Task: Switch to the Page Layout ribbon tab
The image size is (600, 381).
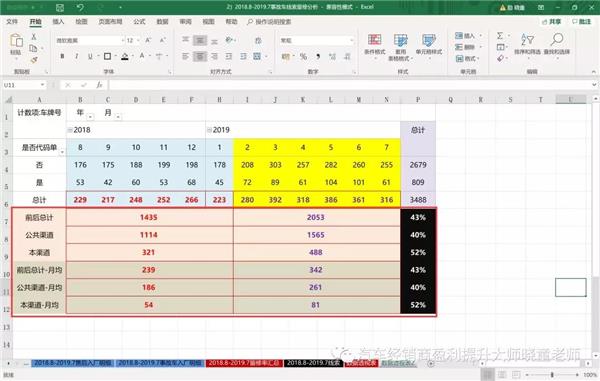Action: tap(110, 21)
